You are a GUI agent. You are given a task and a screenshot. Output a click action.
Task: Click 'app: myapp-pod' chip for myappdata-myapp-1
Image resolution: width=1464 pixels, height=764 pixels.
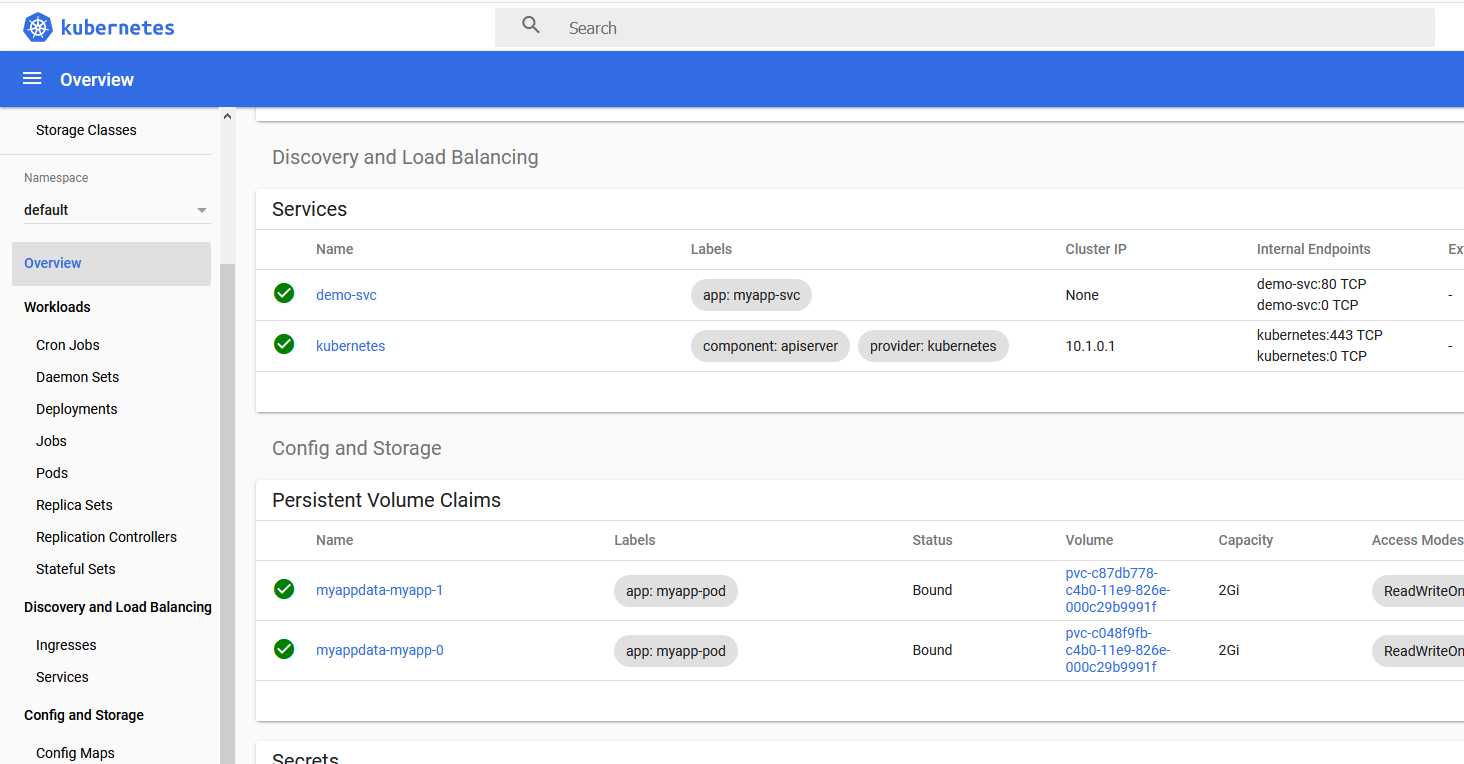676,591
